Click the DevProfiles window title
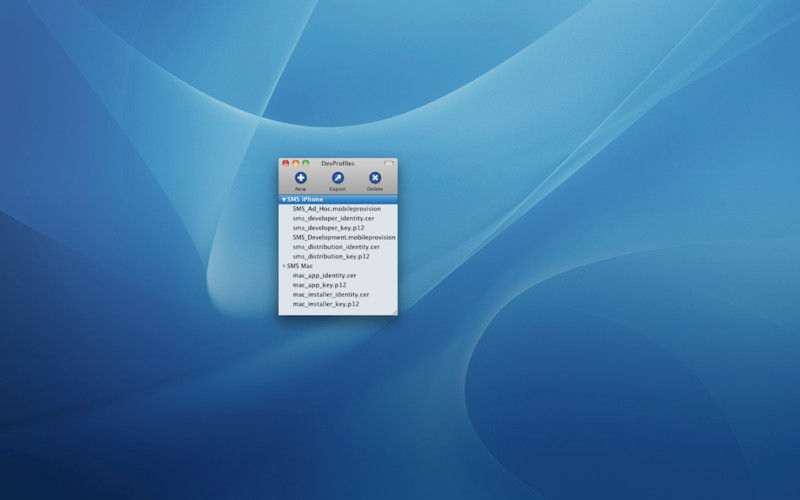 tap(338, 163)
